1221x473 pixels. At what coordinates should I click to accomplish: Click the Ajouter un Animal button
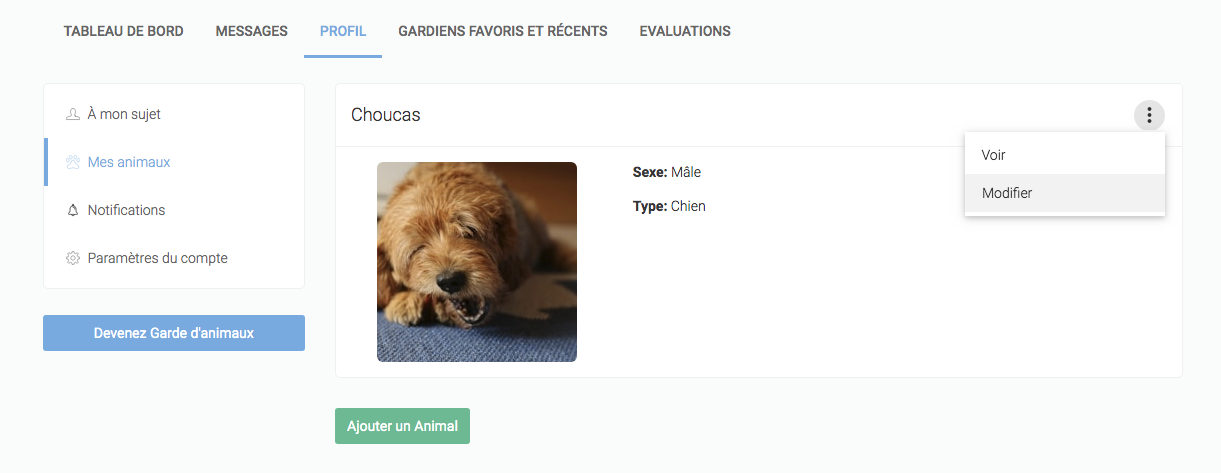[x=402, y=426]
